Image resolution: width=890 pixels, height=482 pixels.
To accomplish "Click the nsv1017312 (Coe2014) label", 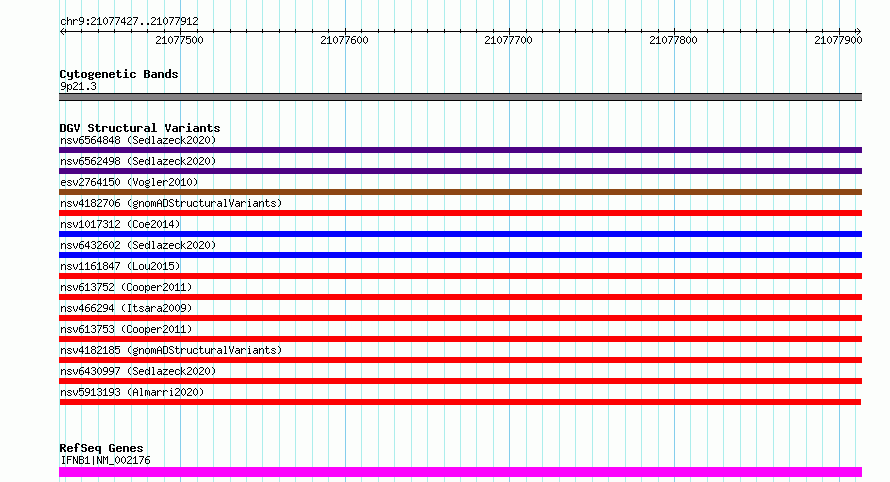I will [120, 224].
